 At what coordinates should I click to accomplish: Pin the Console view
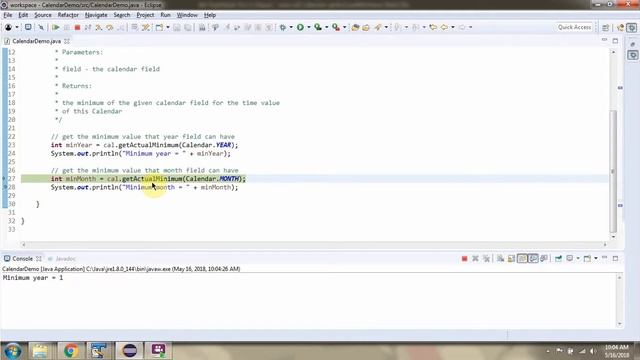point(558,258)
